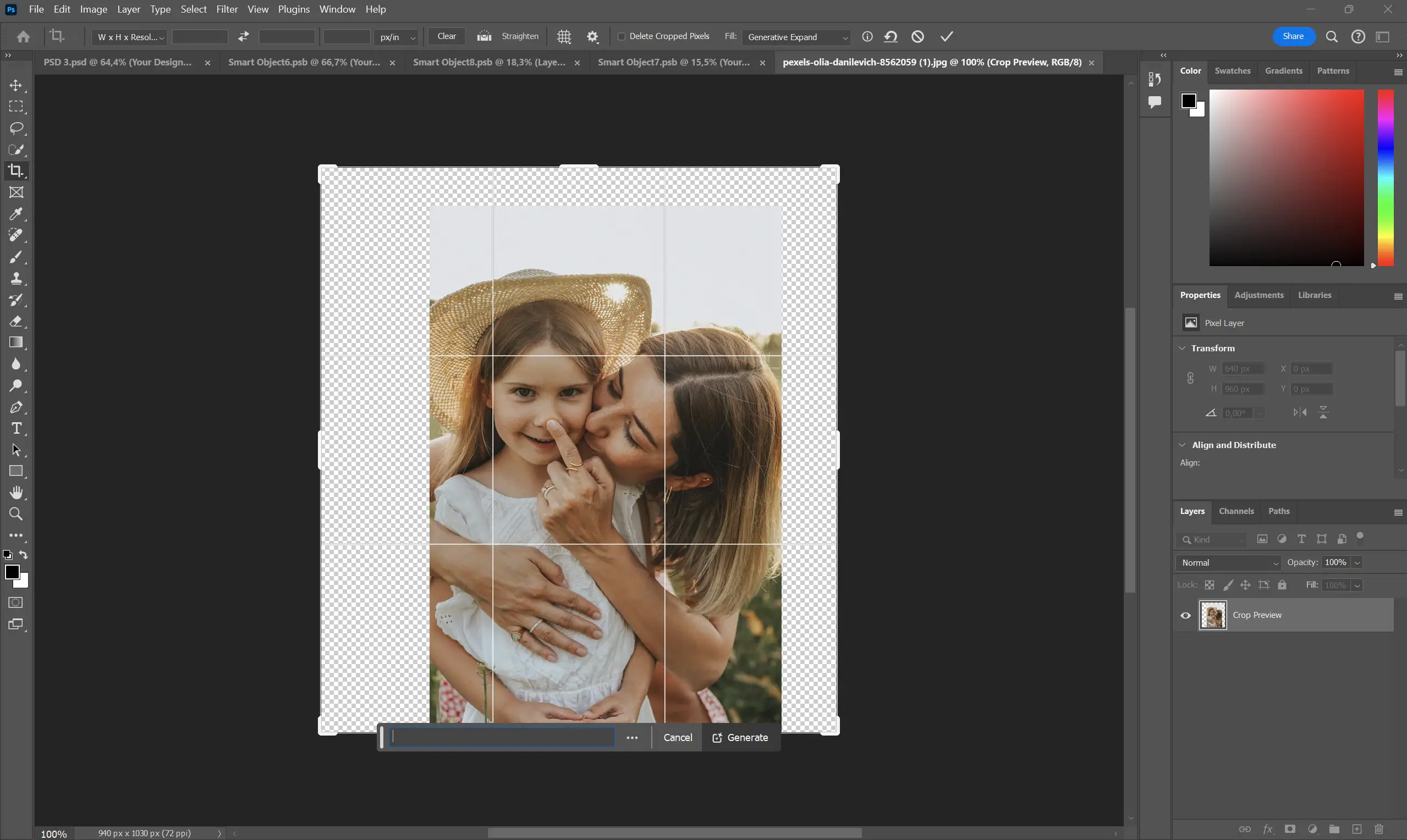Collapse the Align and Distribute section

pyautogui.click(x=1182, y=445)
